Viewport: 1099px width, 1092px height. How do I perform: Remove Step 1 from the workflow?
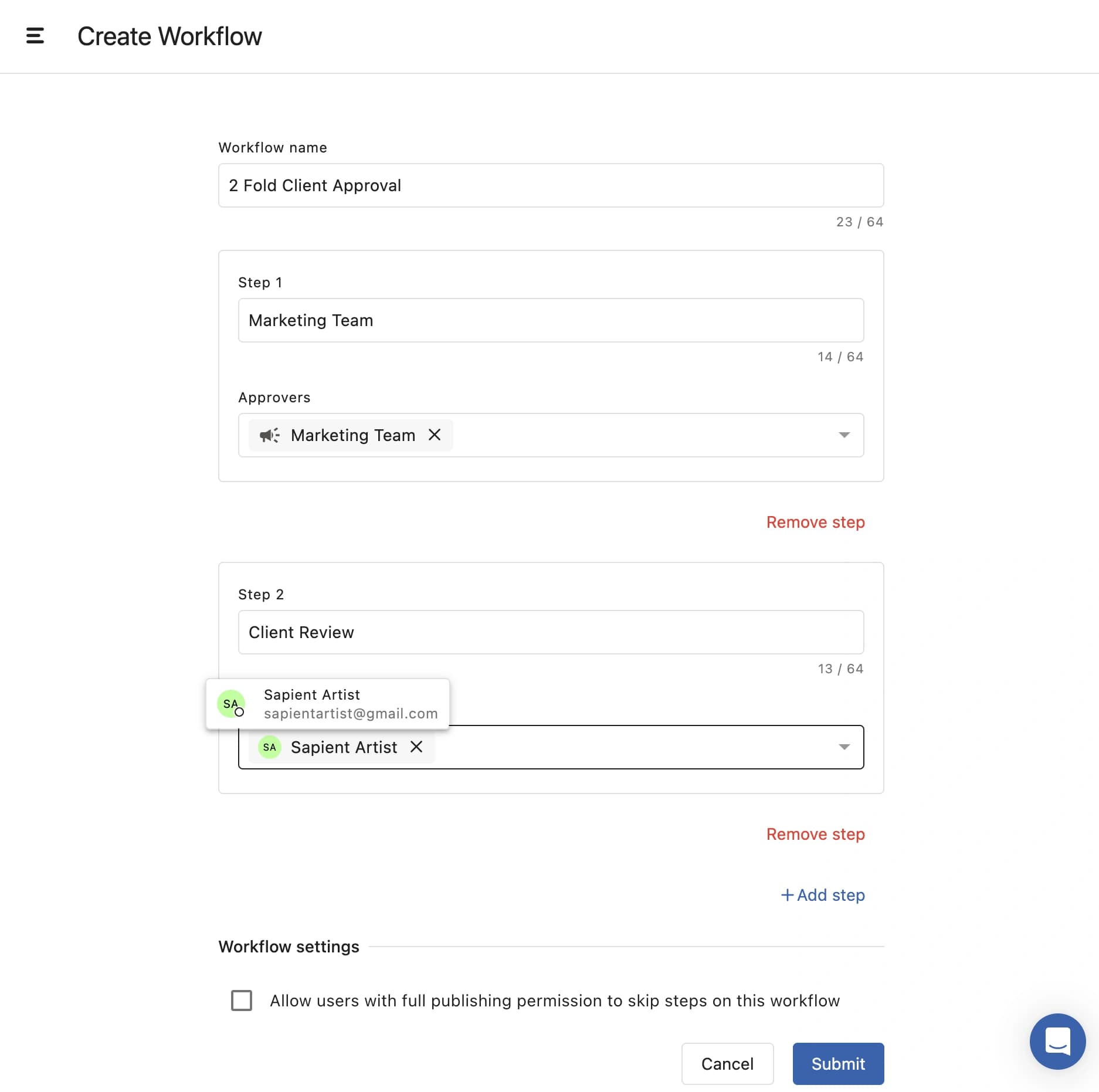pyautogui.click(x=815, y=522)
